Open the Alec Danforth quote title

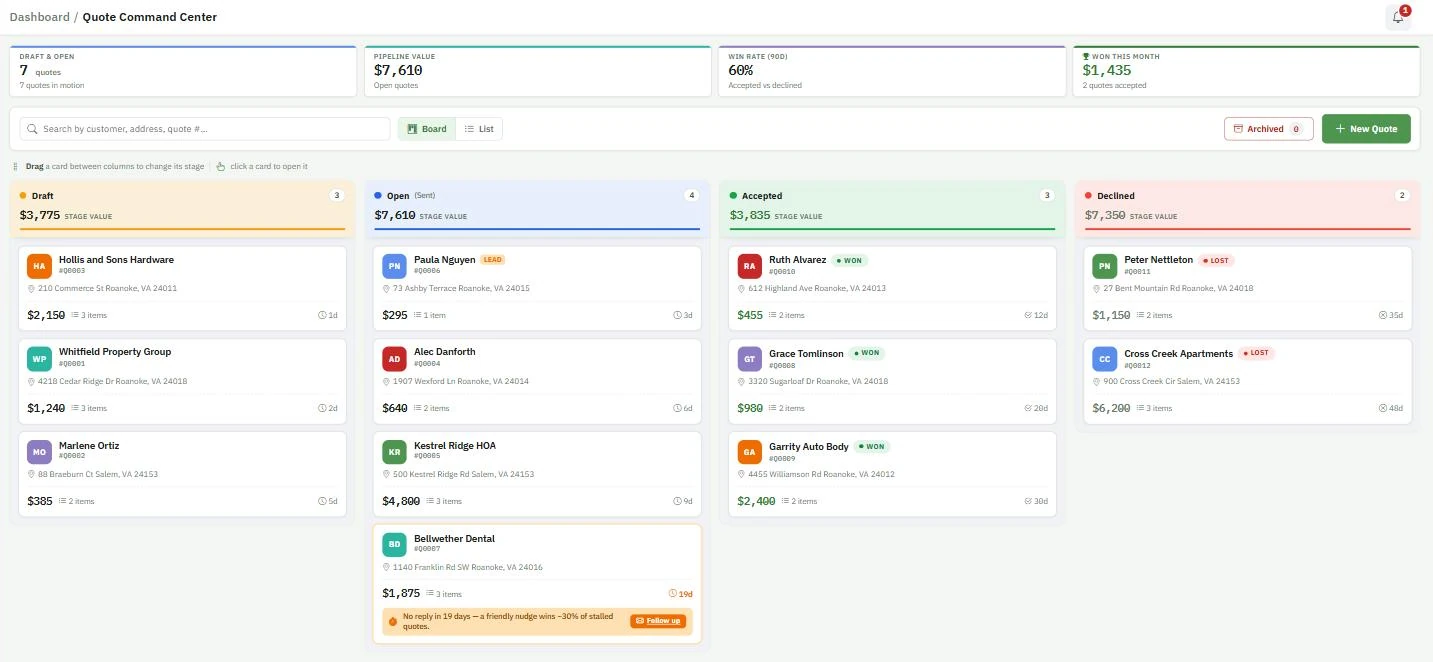coord(445,352)
